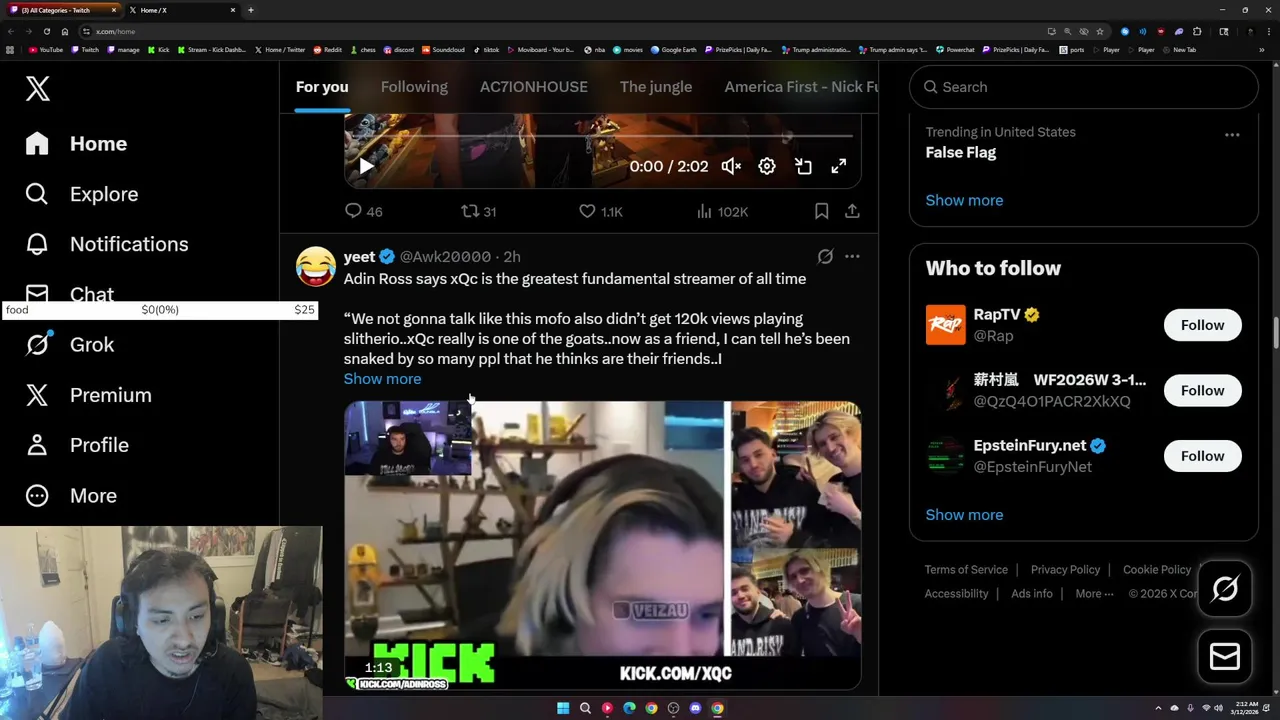The width and height of the screenshot is (1280, 720).
Task: Open the Kick bookmark
Action: (159, 49)
